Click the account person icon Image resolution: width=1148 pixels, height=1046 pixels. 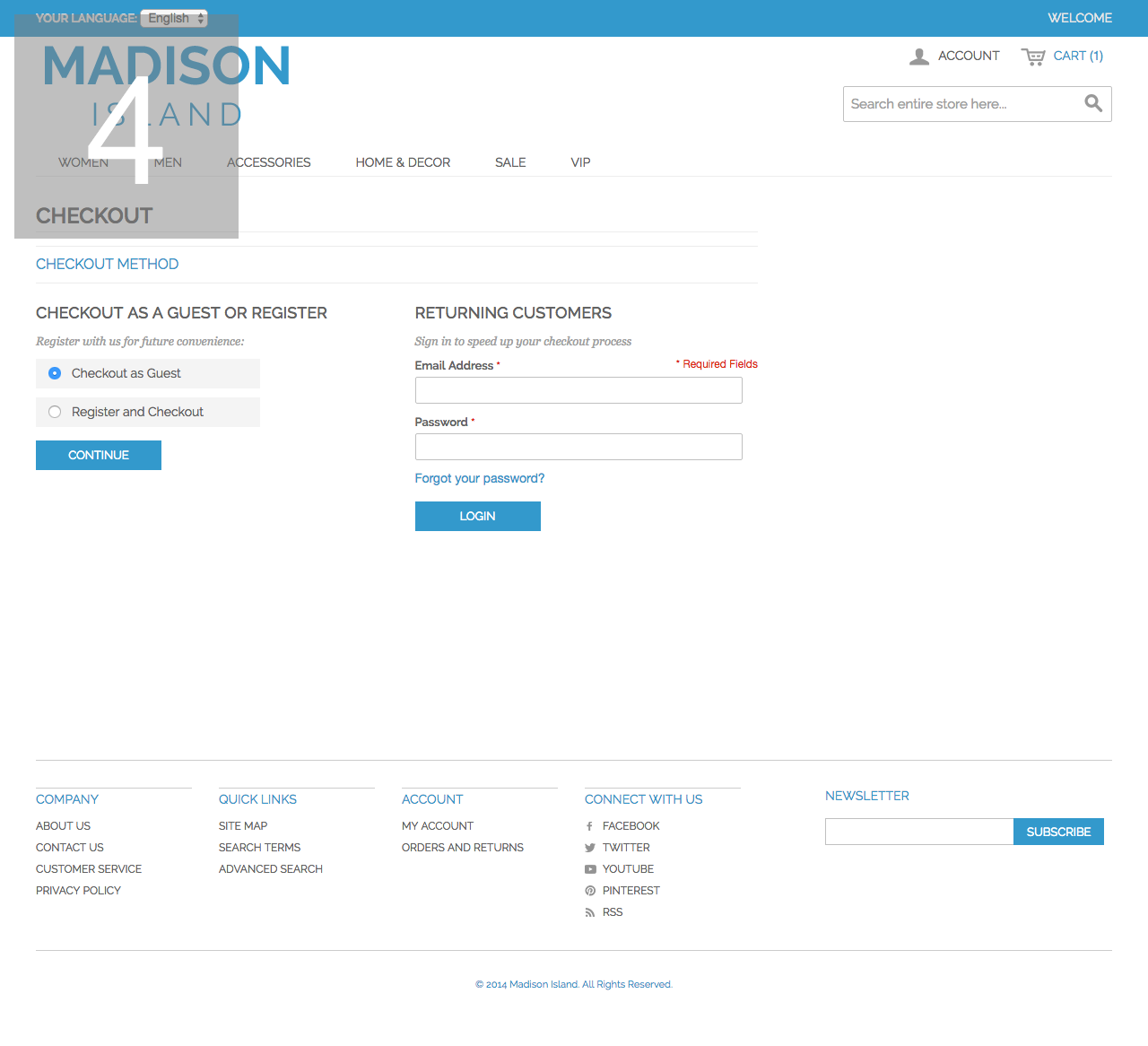919,57
